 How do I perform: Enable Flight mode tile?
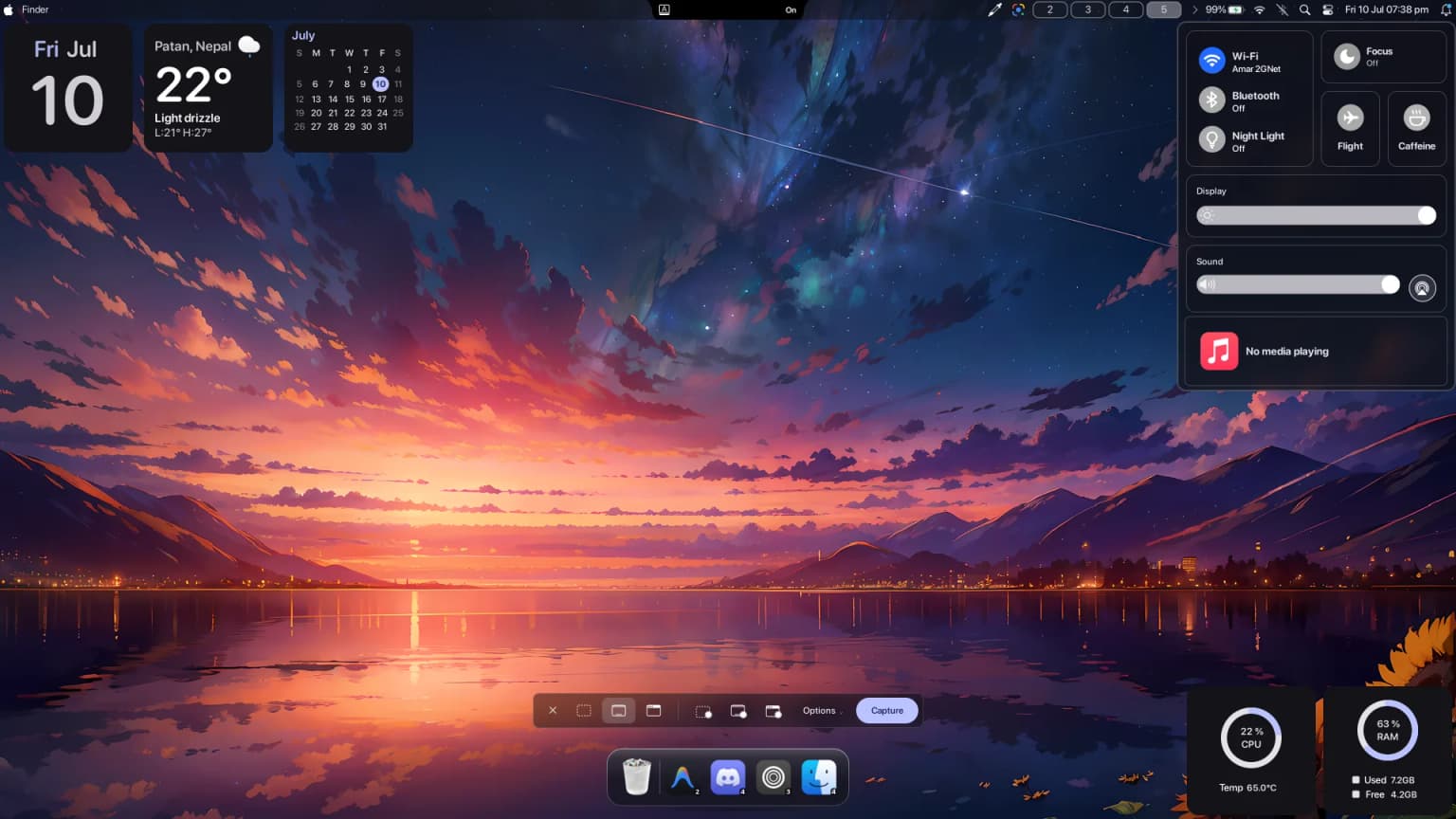point(1350,129)
